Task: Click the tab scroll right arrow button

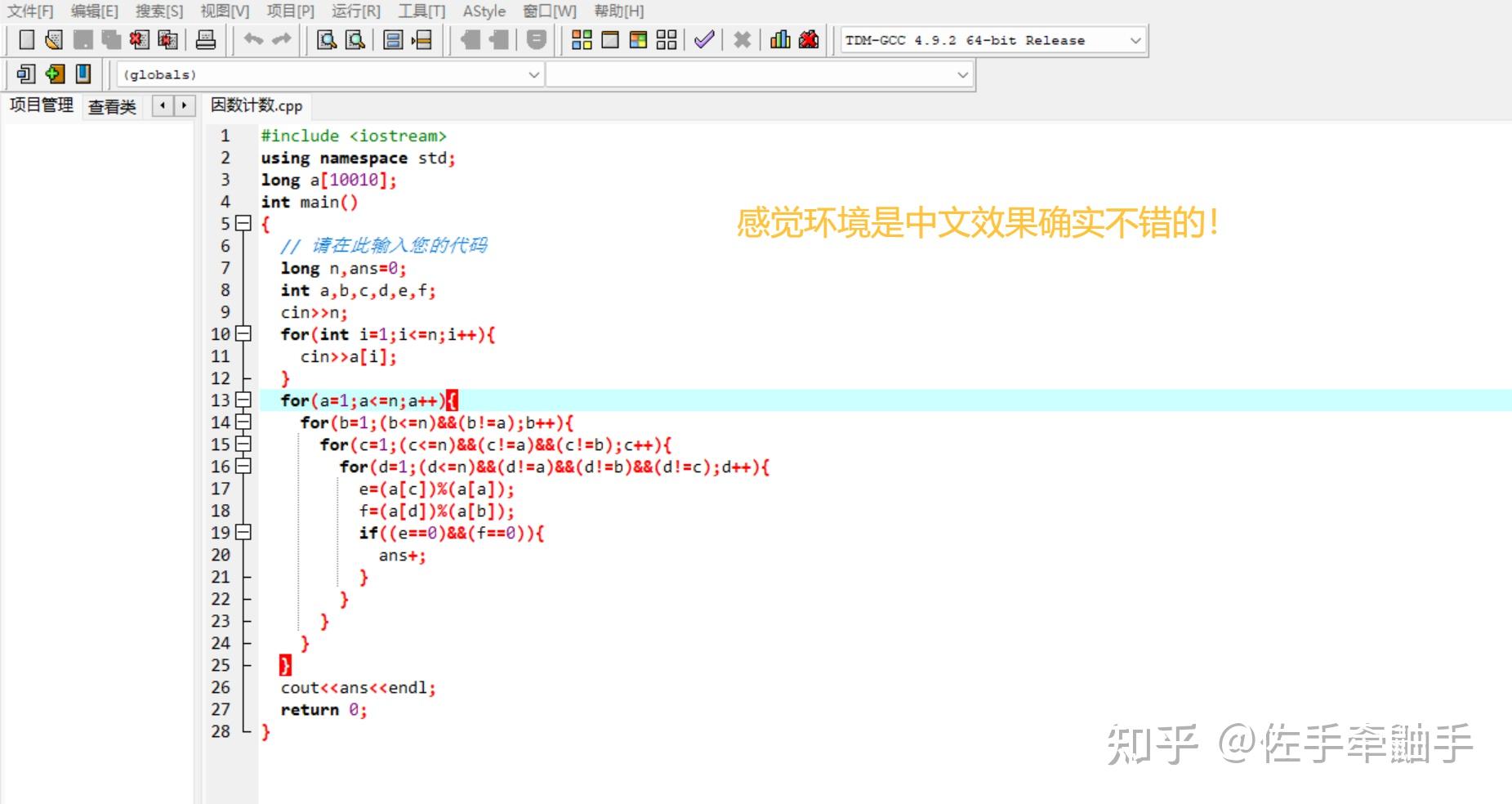Action: (x=184, y=105)
